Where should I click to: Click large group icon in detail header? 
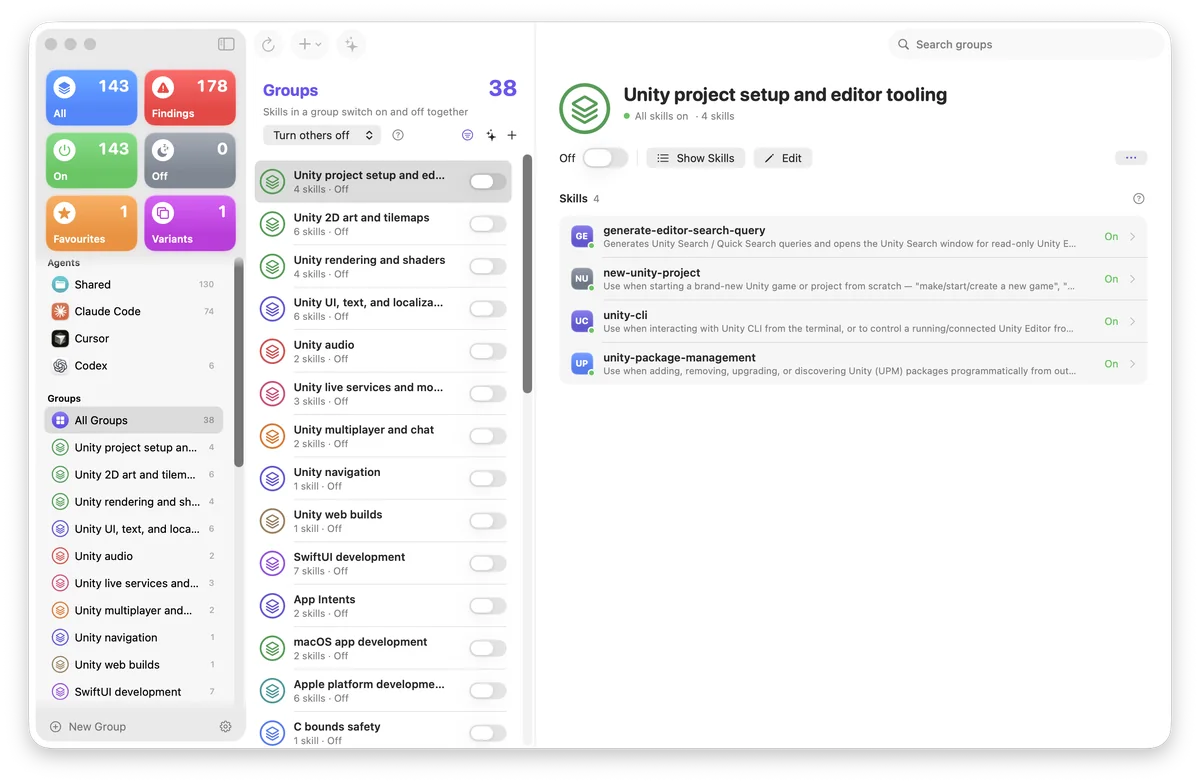[x=584, y=108]
